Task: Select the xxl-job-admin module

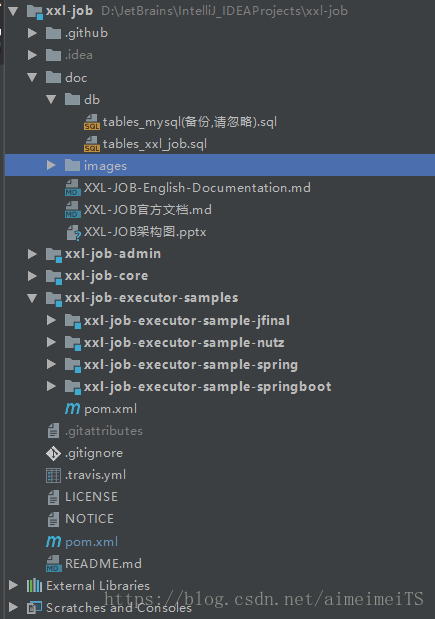Action: [x=113, y=254]
